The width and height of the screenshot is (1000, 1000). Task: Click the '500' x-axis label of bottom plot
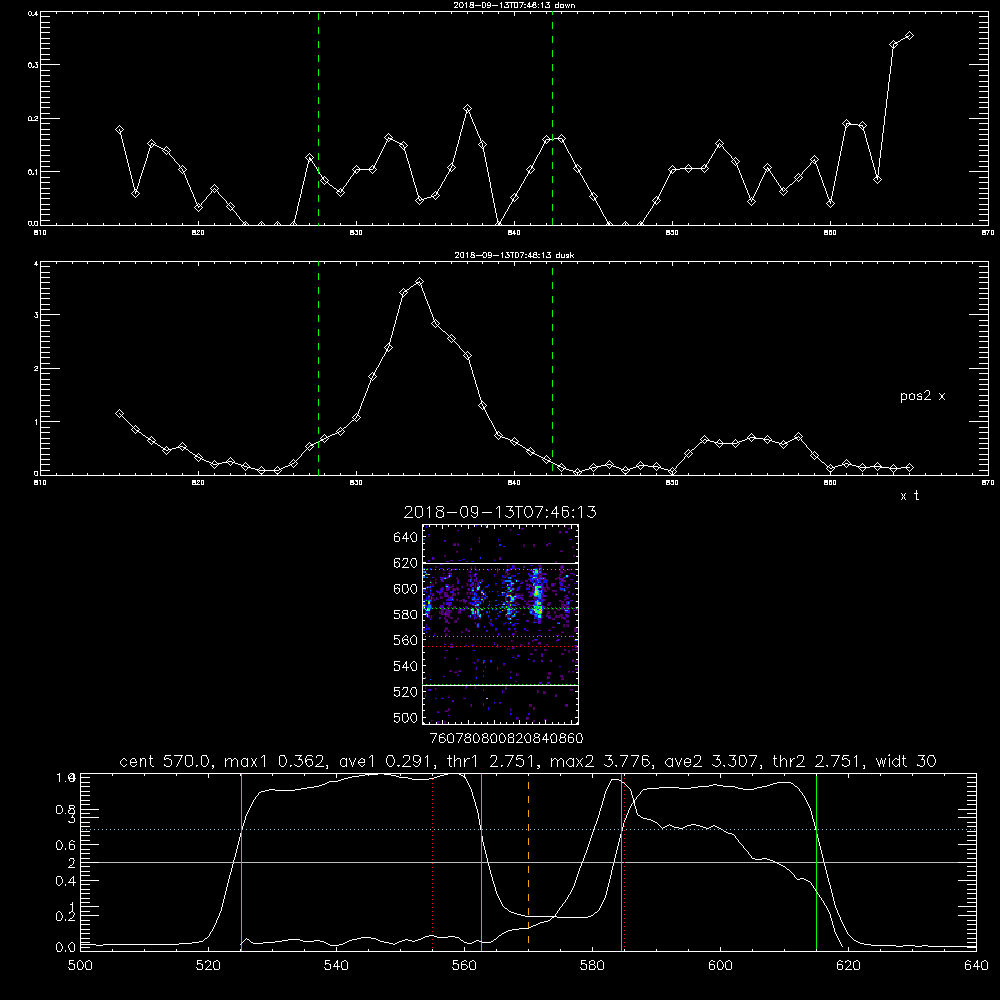(80, 966)
